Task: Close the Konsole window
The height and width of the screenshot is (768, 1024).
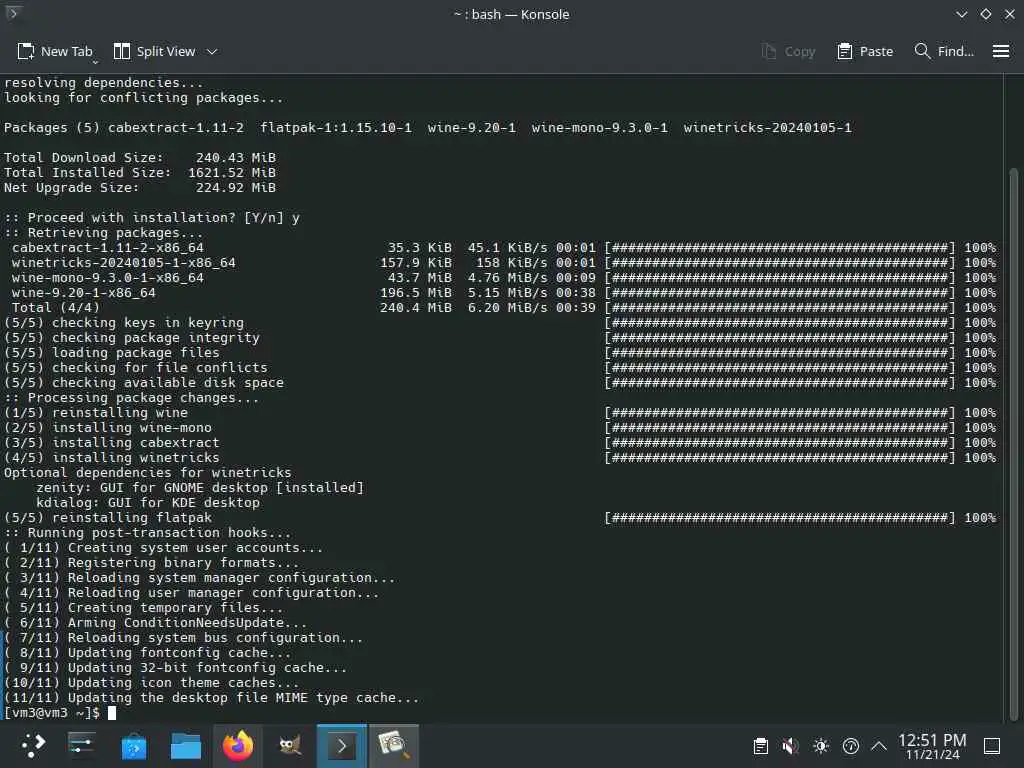Action: click(1009, 14)
